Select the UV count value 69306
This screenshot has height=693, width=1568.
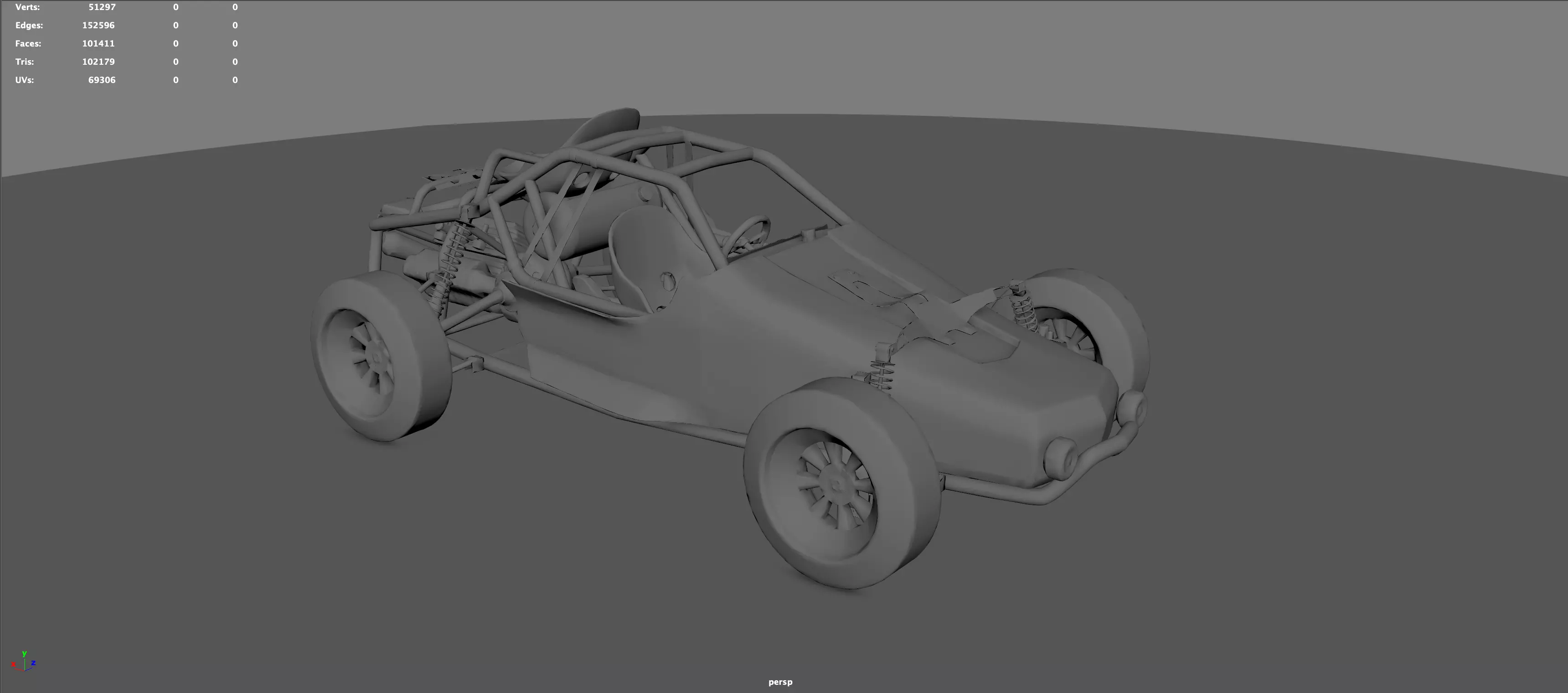[x=102, y=80]
